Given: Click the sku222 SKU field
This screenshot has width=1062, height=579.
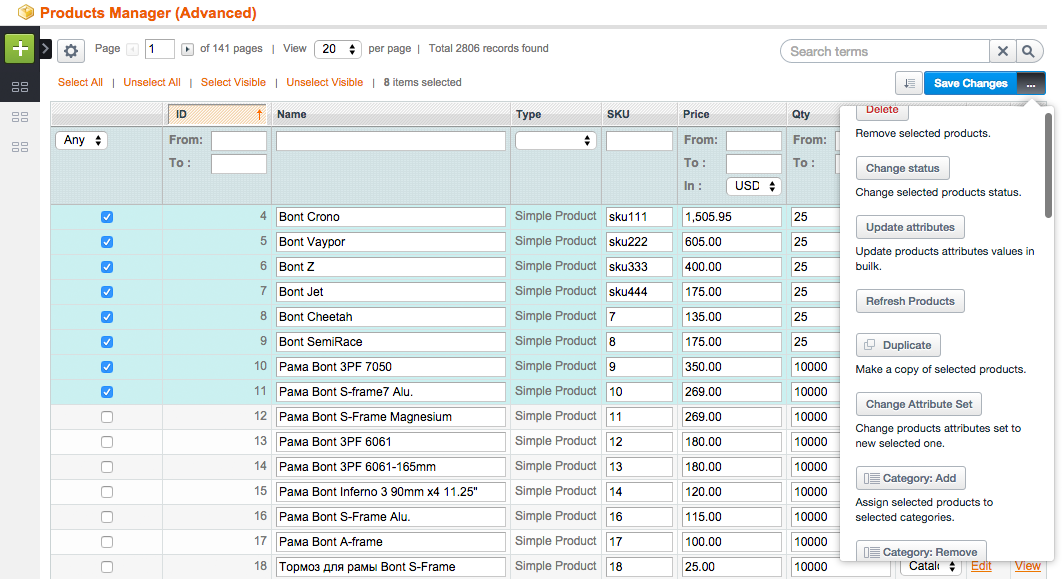Looking at the screenshot, I should pyautogui.click(x=639, y=242).
